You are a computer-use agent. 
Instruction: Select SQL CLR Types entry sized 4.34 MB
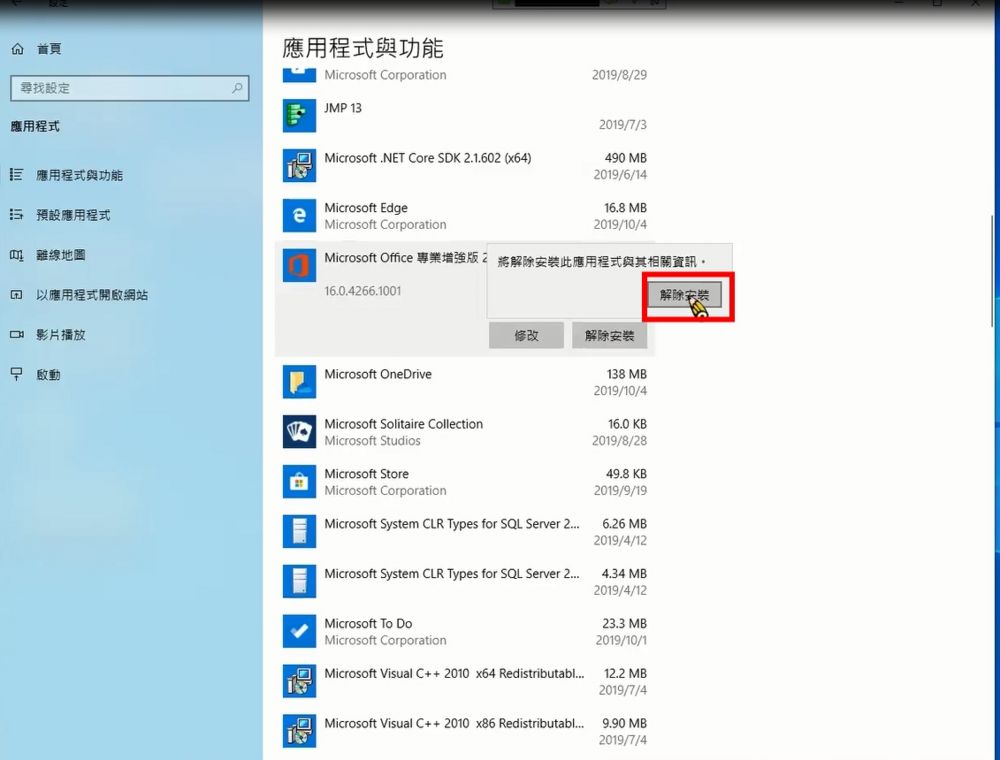click(x=464, y=581)
